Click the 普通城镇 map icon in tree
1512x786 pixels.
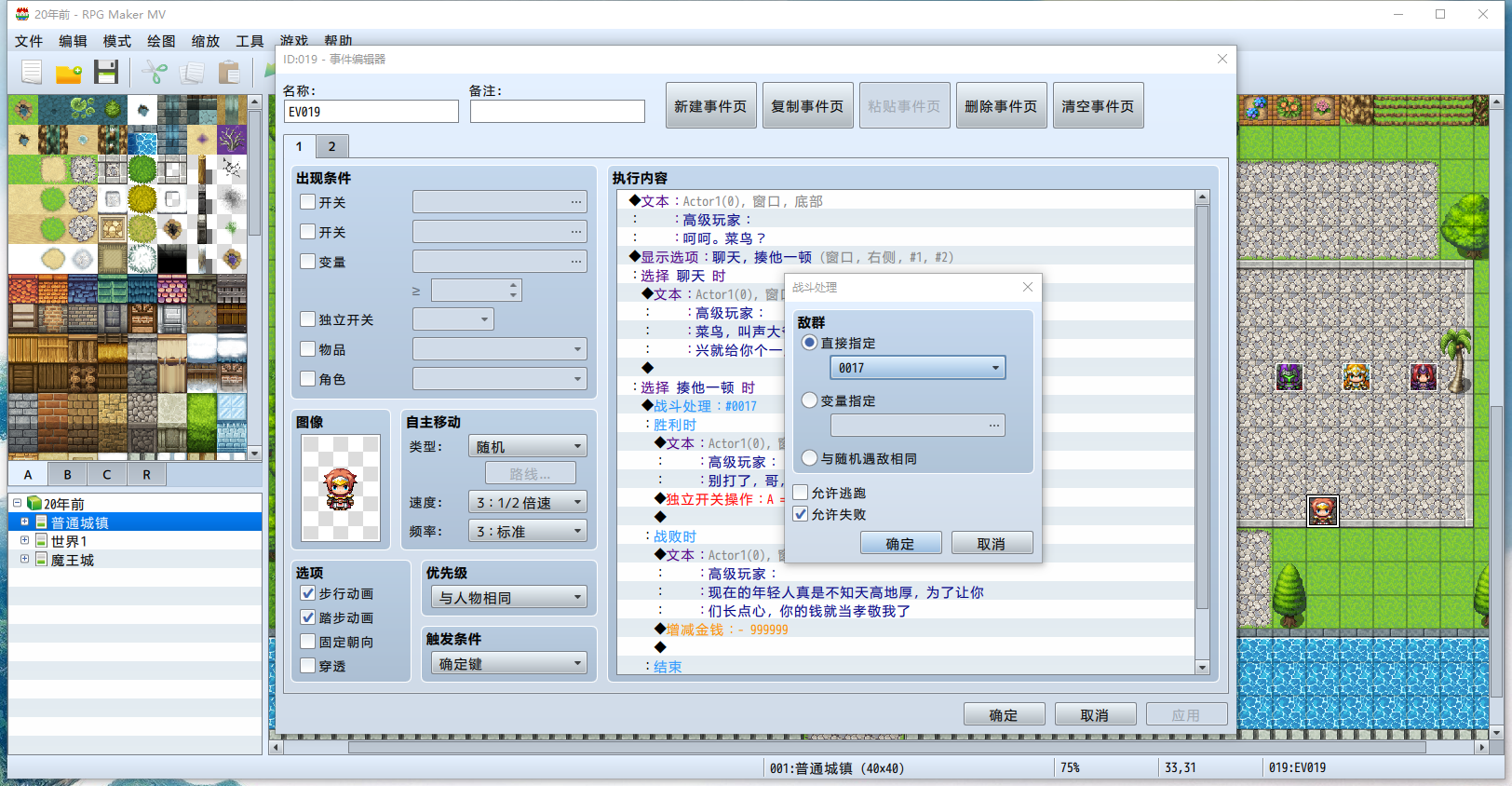(42, 522)
